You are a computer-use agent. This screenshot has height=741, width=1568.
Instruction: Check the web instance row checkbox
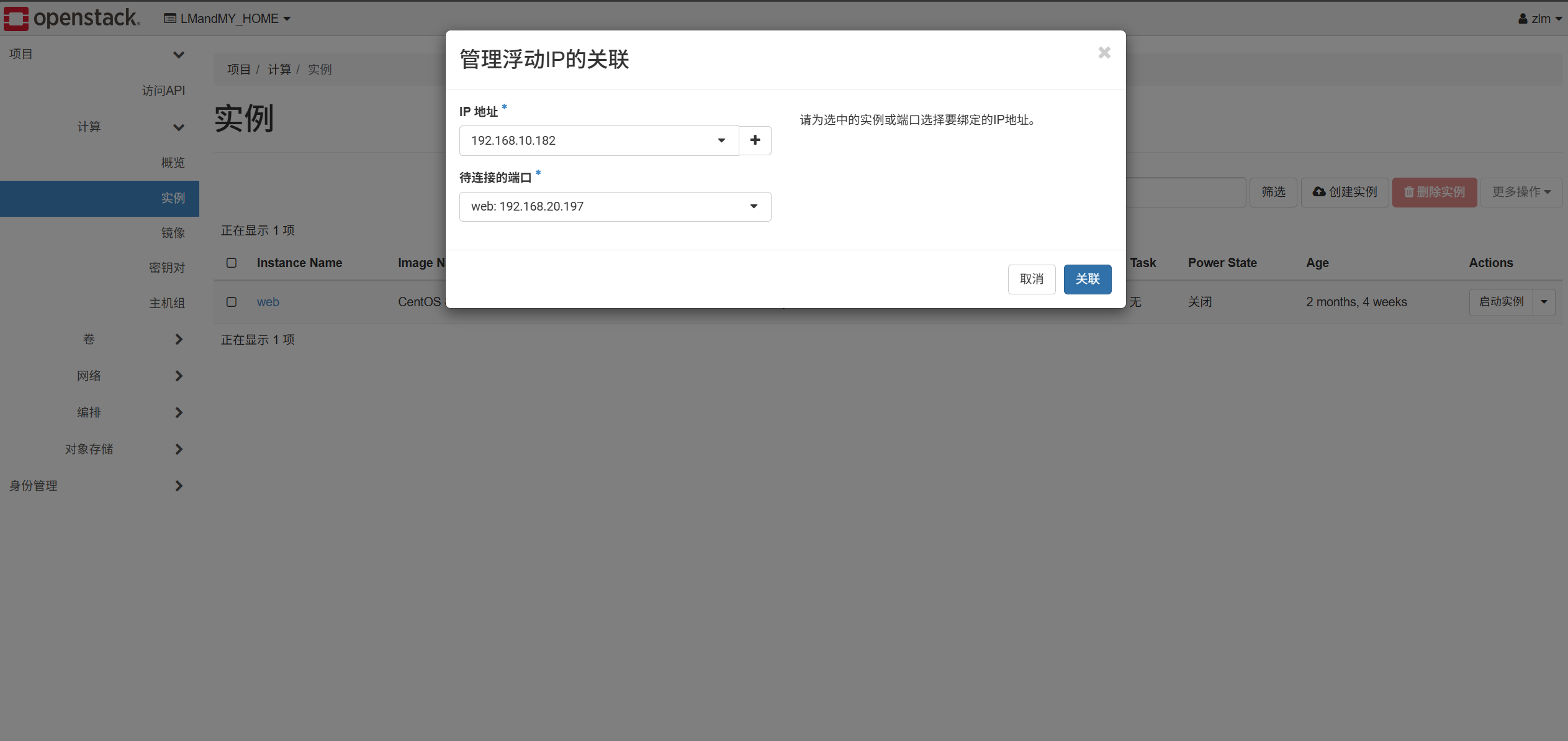(x=232, y=302)
